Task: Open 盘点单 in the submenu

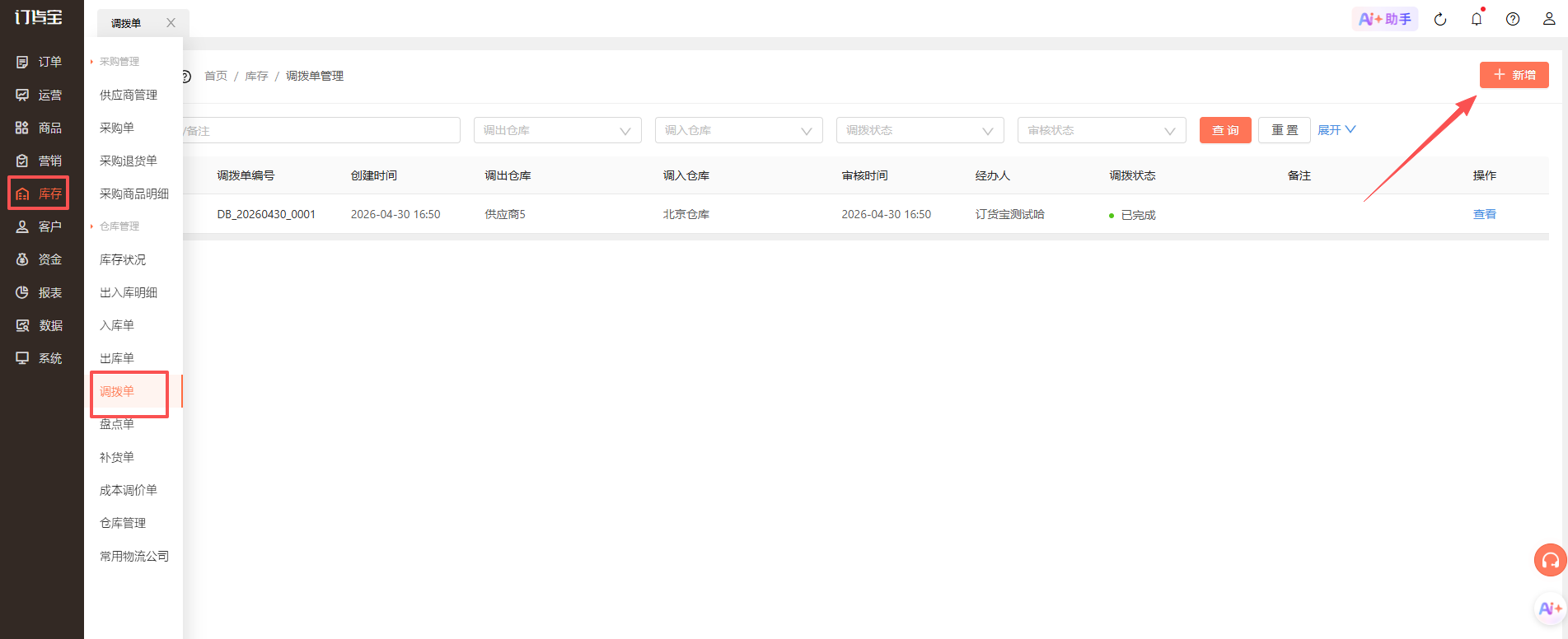Action: 117,424
